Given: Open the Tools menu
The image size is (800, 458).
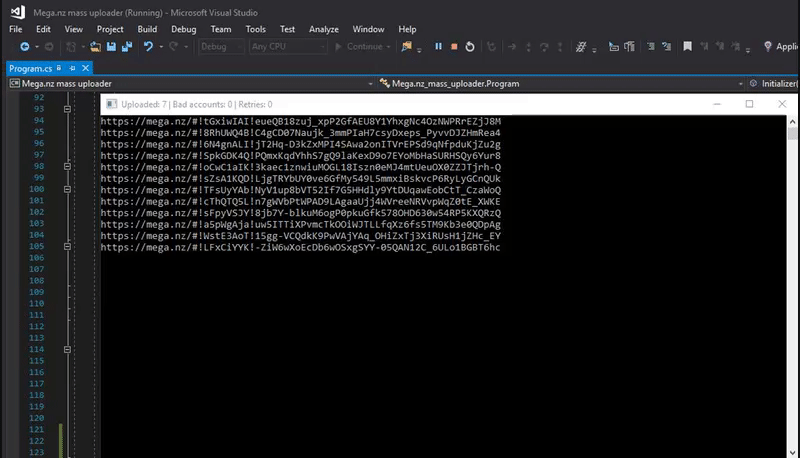Looking at the screenshot, I should click(256, 29).
